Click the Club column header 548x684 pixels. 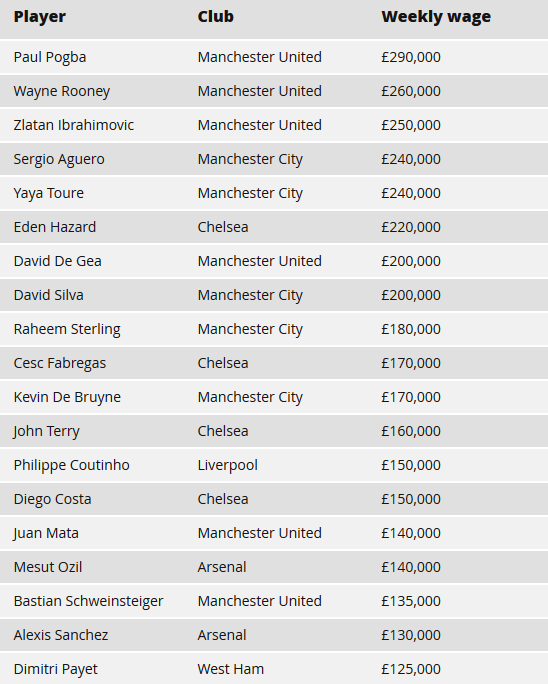coord(216,17)
